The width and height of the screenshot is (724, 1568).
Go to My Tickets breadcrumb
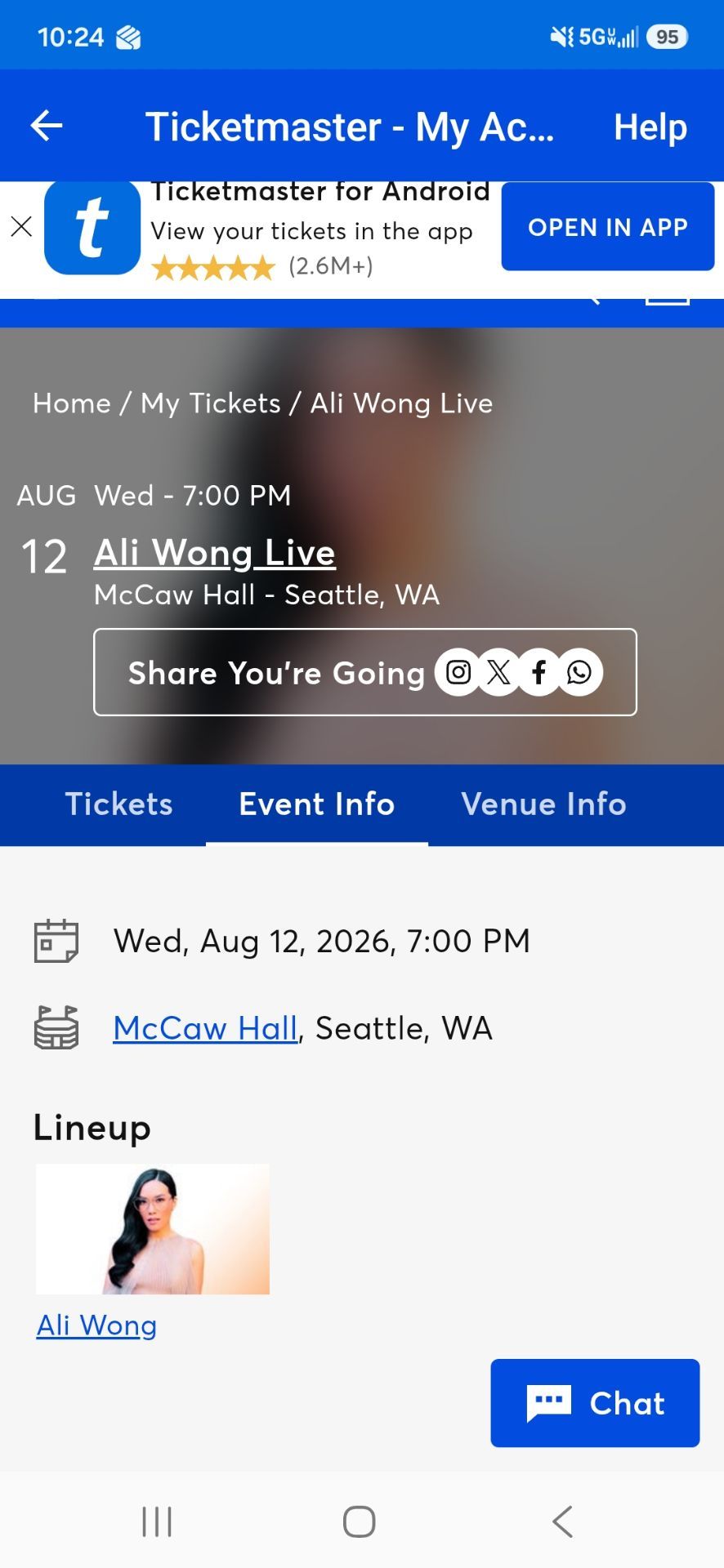coord(211,403)
